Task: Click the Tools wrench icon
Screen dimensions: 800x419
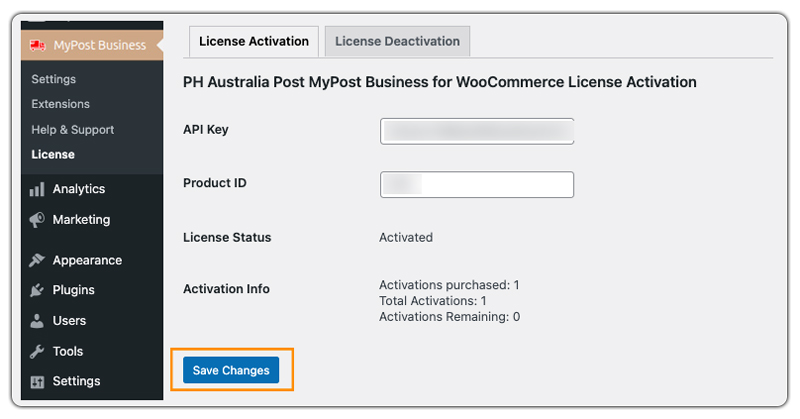Action: click(x=37, y=352)
